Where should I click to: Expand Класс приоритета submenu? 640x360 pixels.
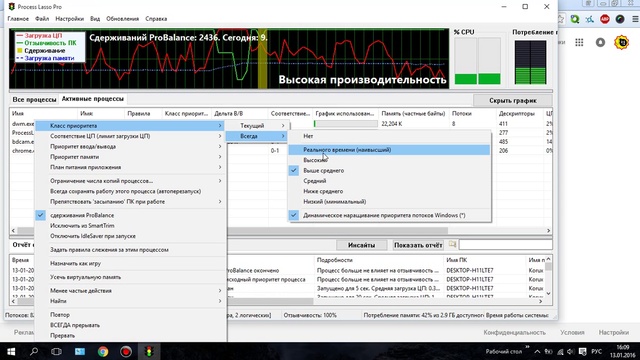pyautogui.click(x=131, y=126)
